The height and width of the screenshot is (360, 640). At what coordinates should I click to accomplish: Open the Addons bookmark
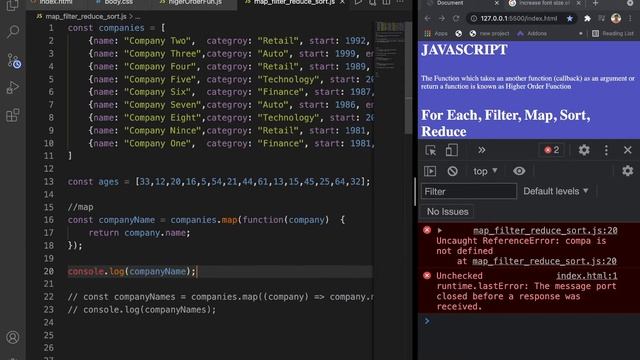[532, 33]
